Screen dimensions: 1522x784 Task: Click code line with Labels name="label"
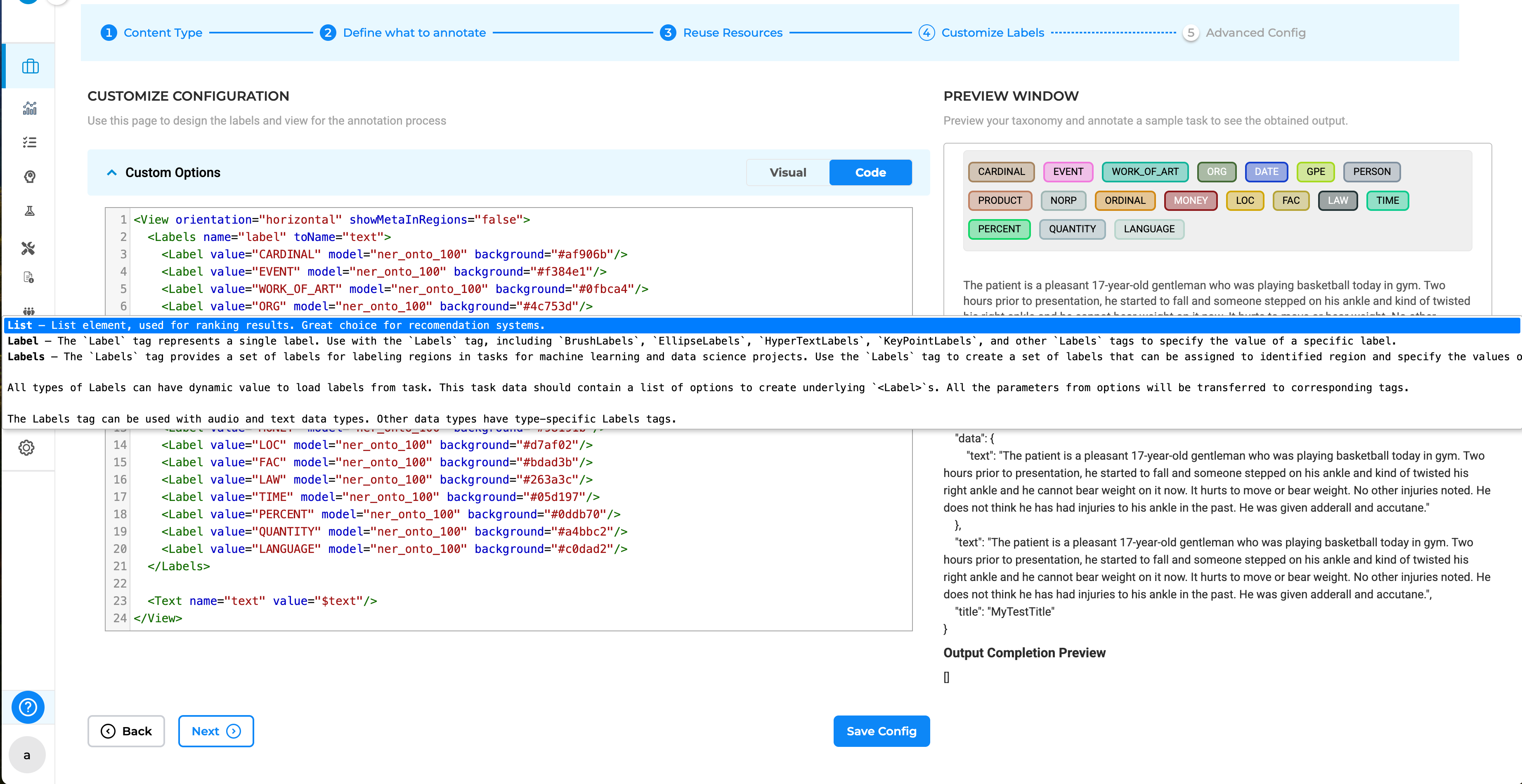point(269,237)
